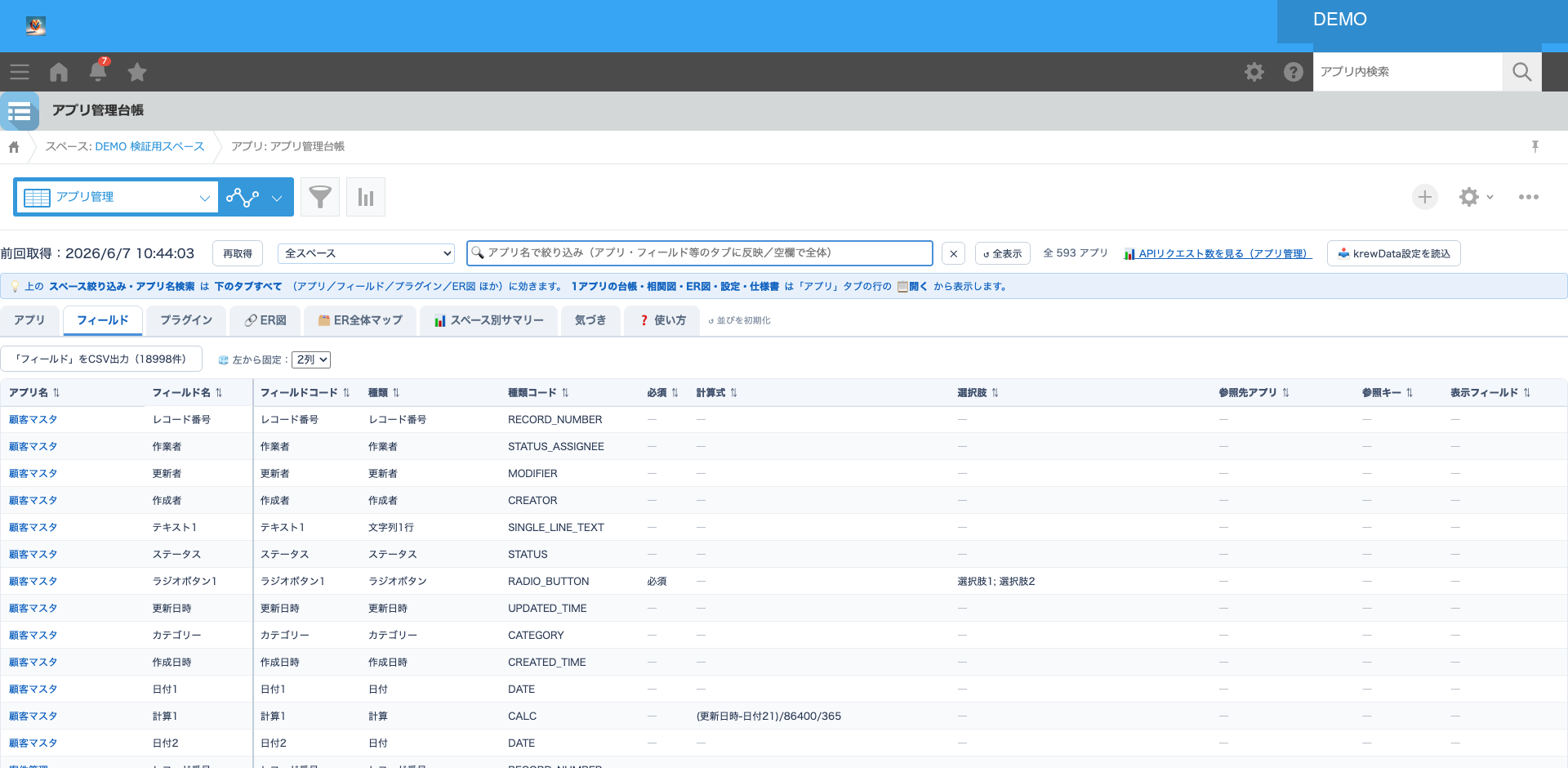The width and height of the screenshot is (1568, 768).
Task: Open the three-dots options menu
Action: [1529, 197]
